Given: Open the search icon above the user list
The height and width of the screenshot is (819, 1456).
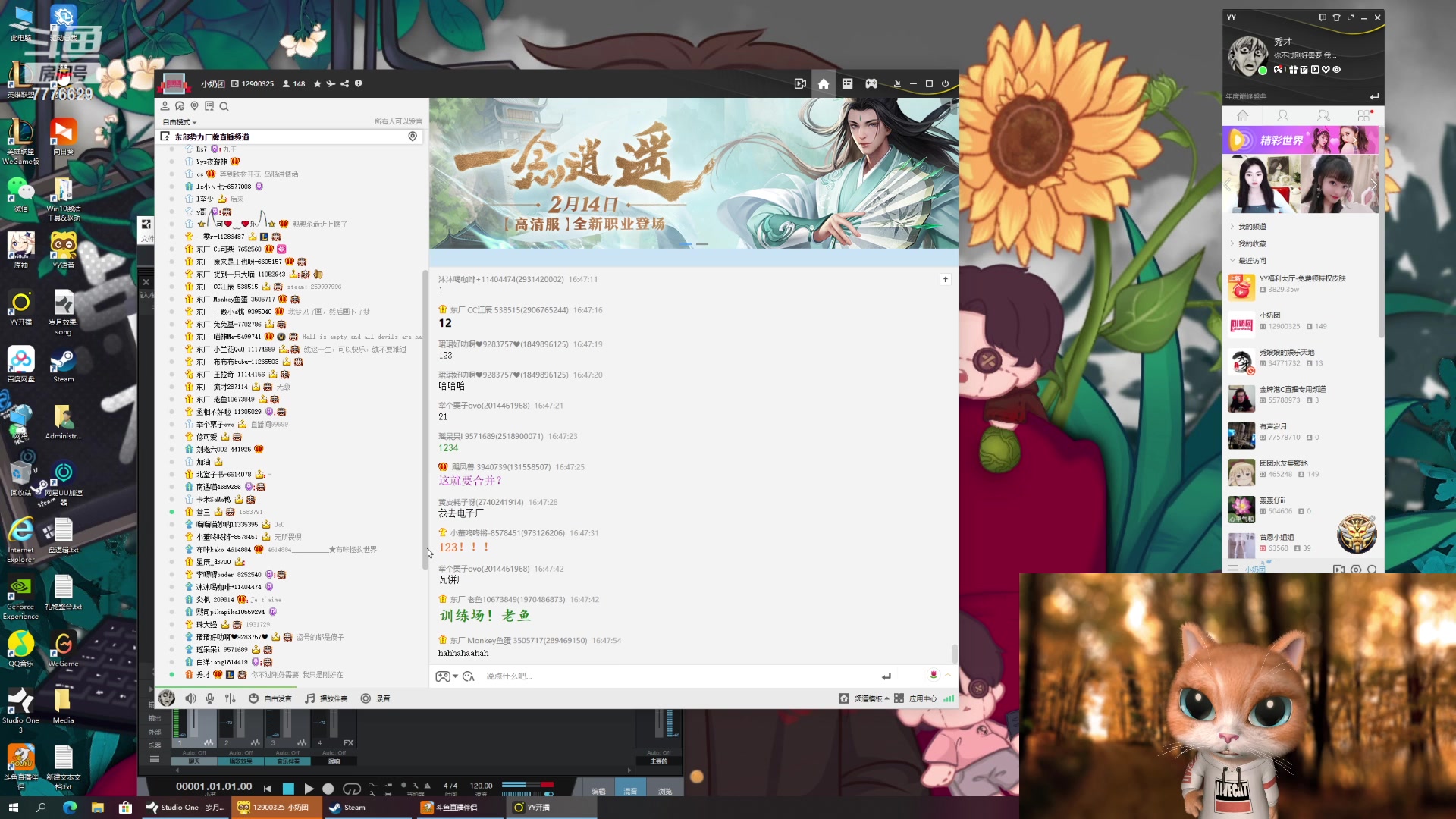Looking at the screenshot, I should pos(224,107).
